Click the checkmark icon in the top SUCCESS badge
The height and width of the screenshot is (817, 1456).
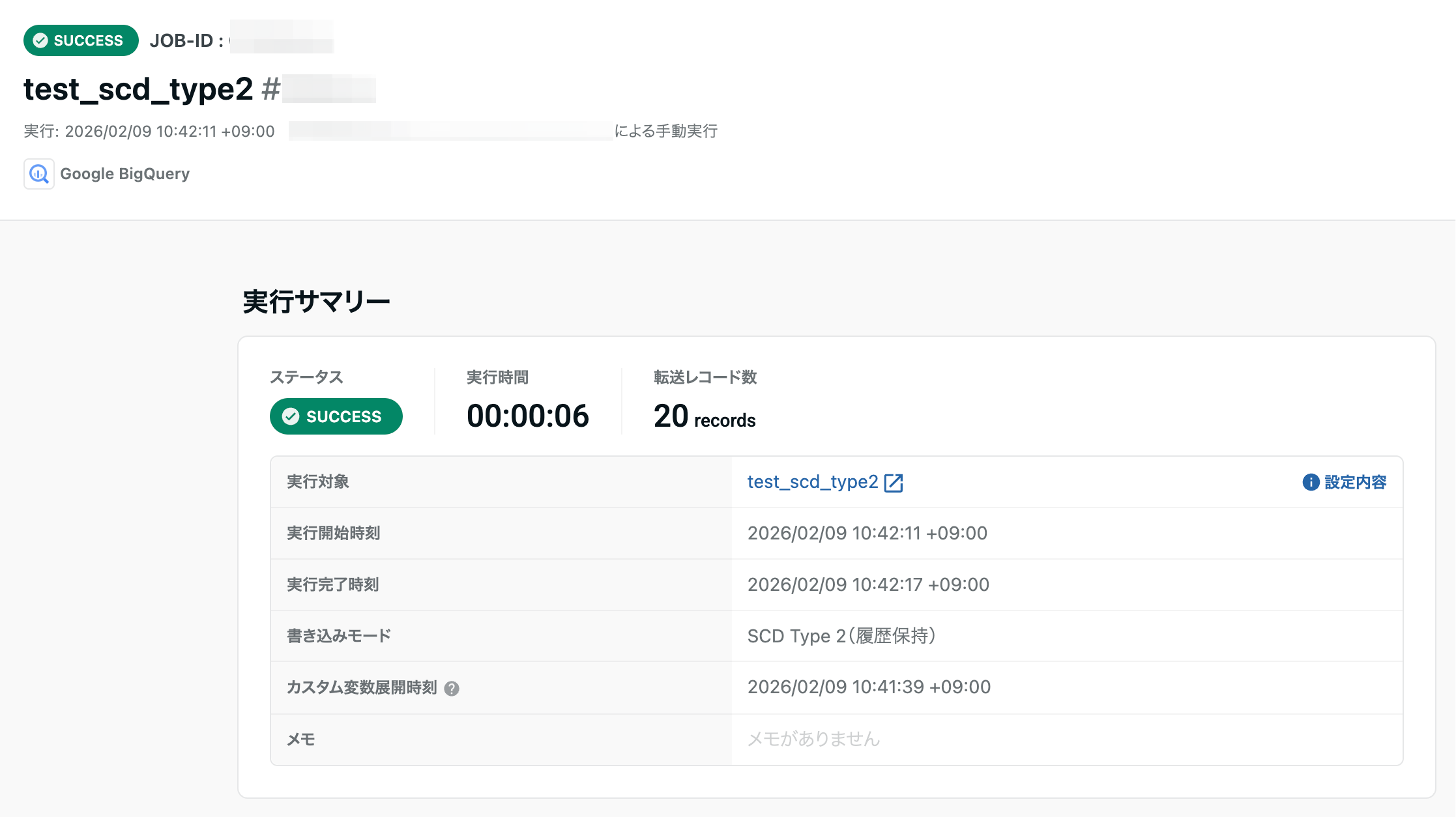[x=40, y=40]
